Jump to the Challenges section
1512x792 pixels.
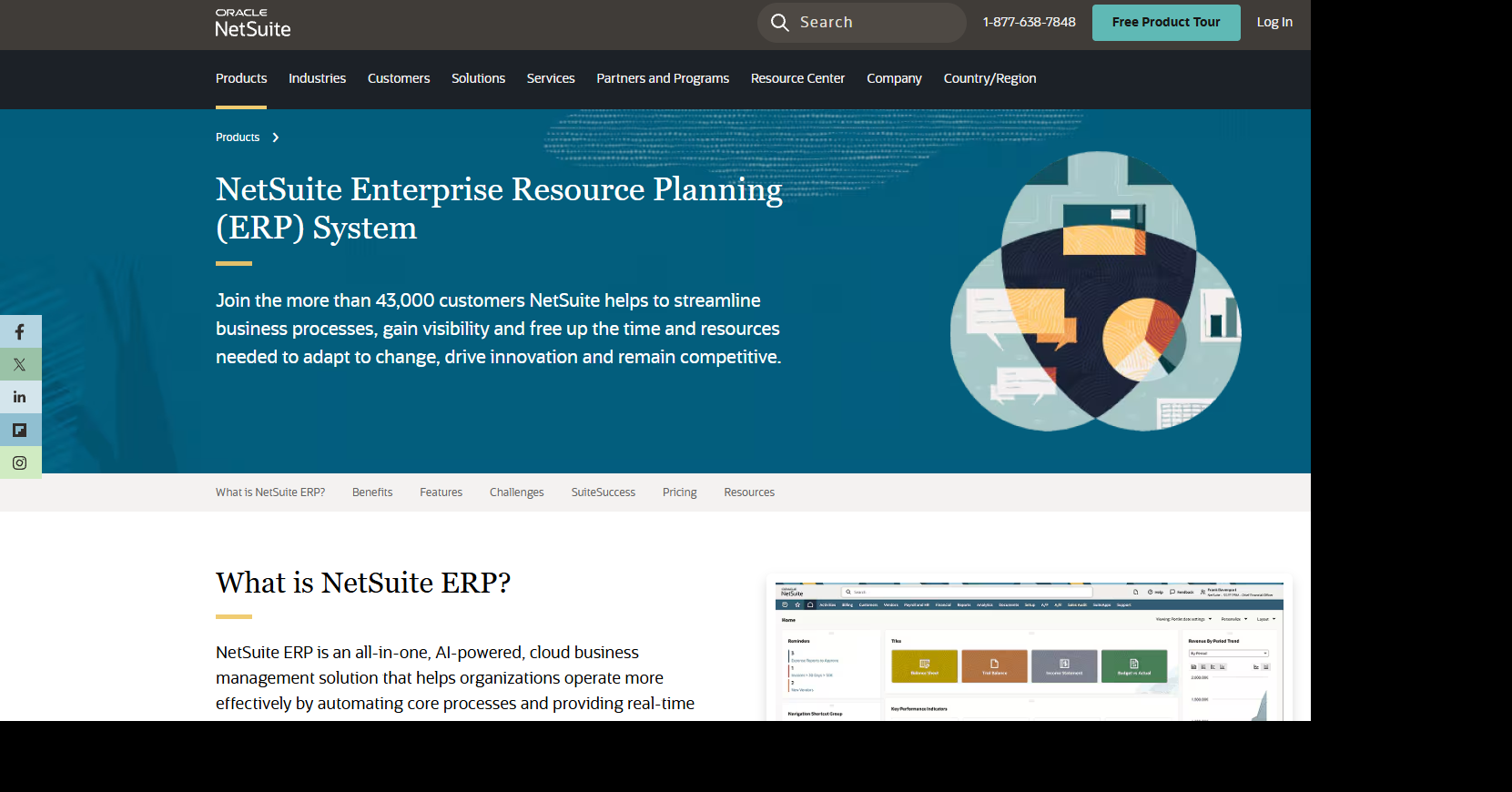pyautogui.click(x=516, y=492)
